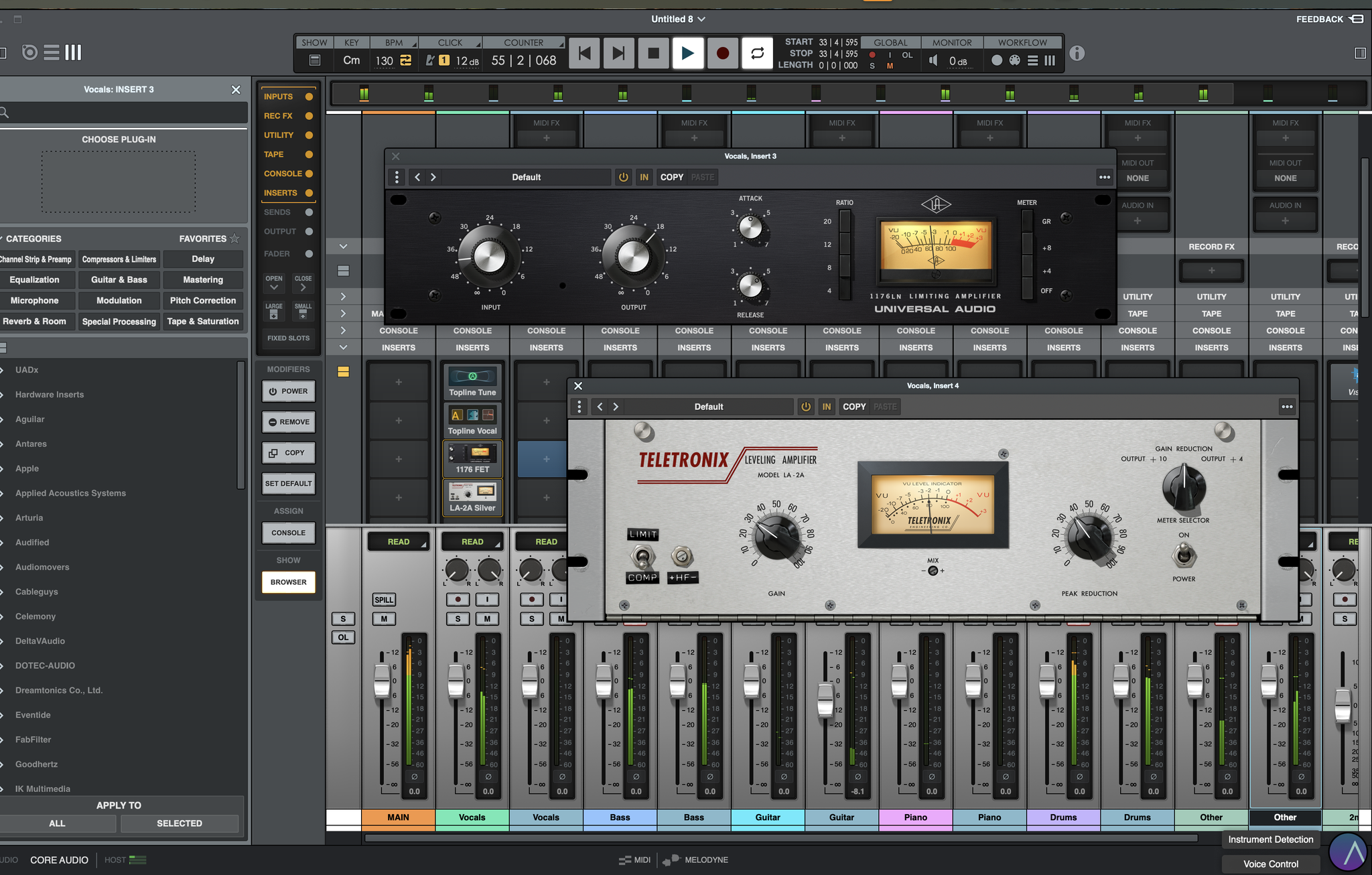Open 1176LN plugin three-dot options menu

[1105, 178]
